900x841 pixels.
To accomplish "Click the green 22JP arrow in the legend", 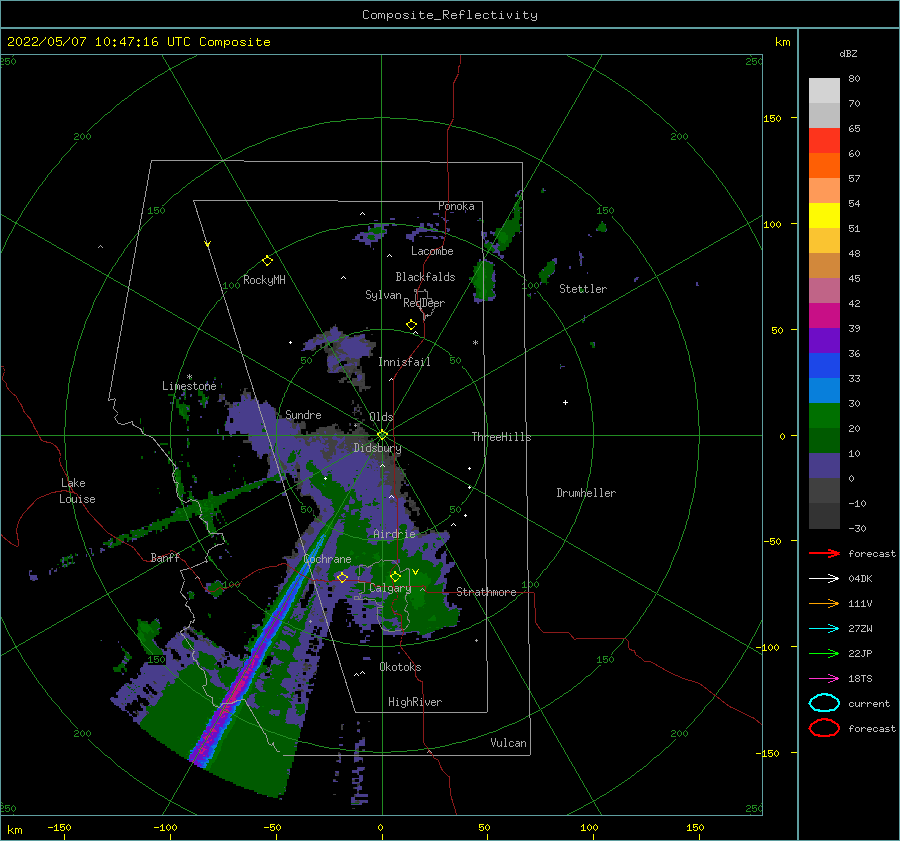I will (824, 653).
